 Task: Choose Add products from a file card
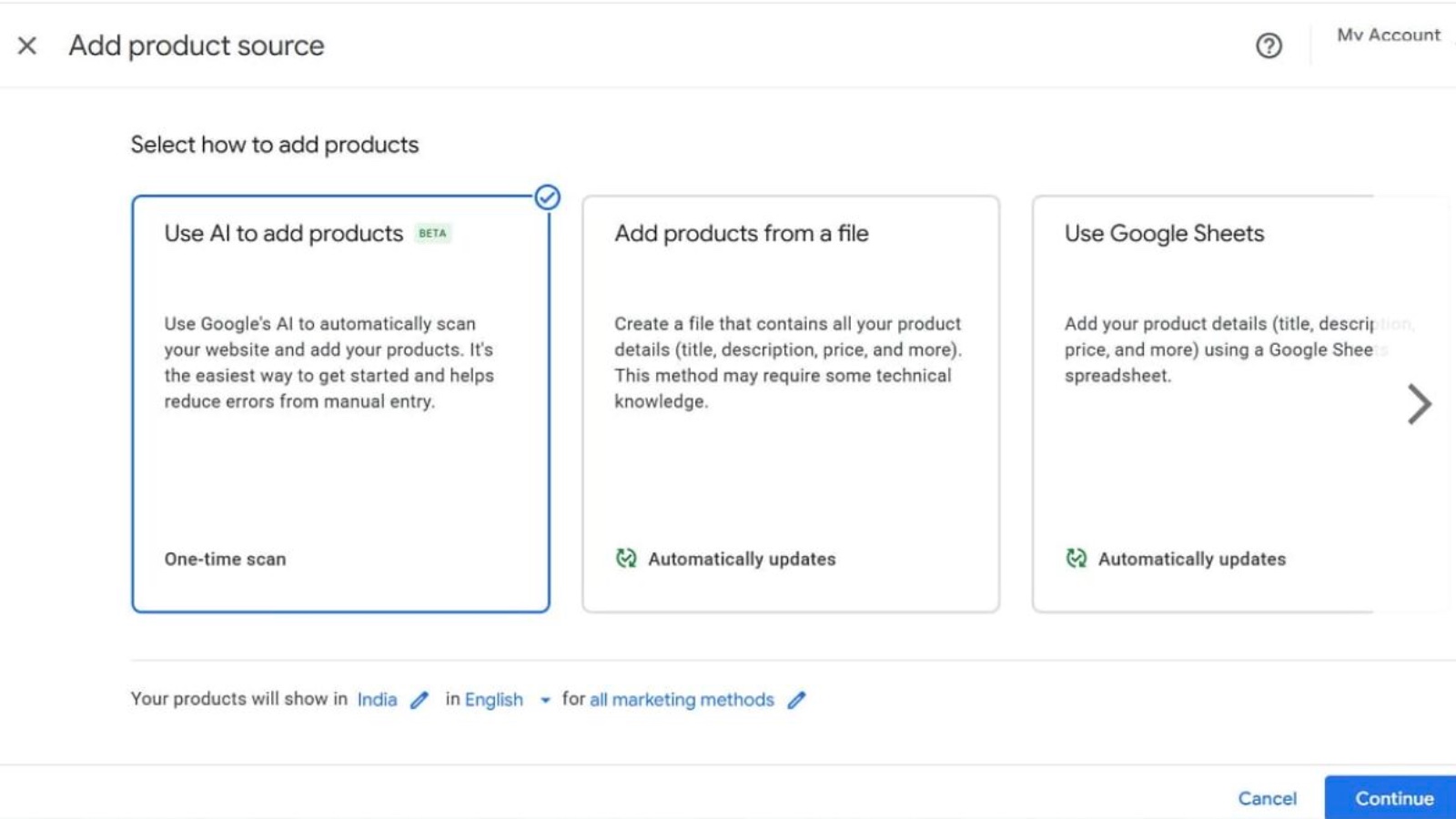[791, 404]
